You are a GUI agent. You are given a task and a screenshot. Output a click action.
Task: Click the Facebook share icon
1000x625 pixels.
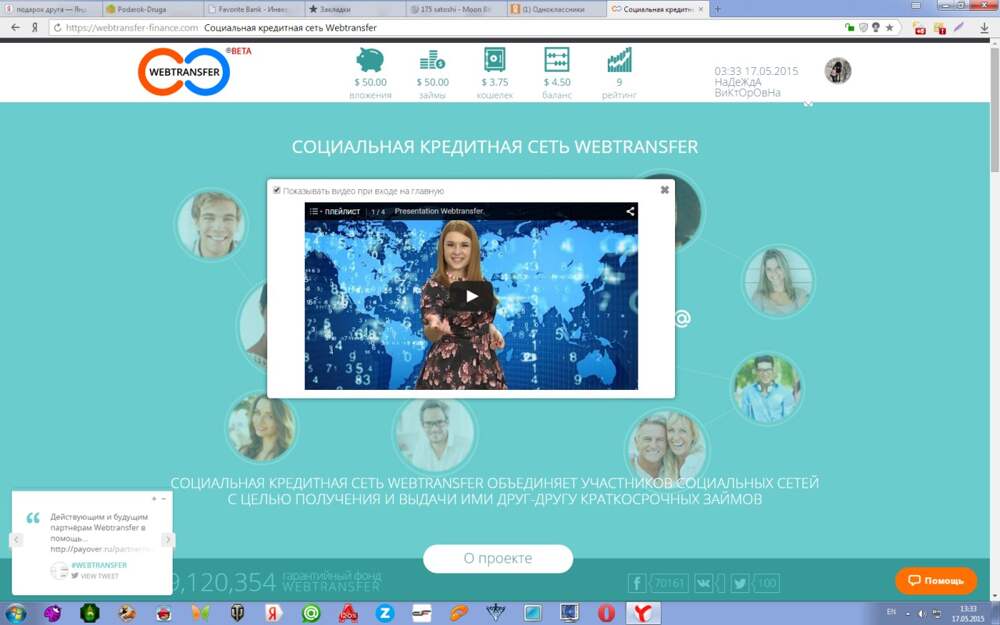[x=636, y=583]
